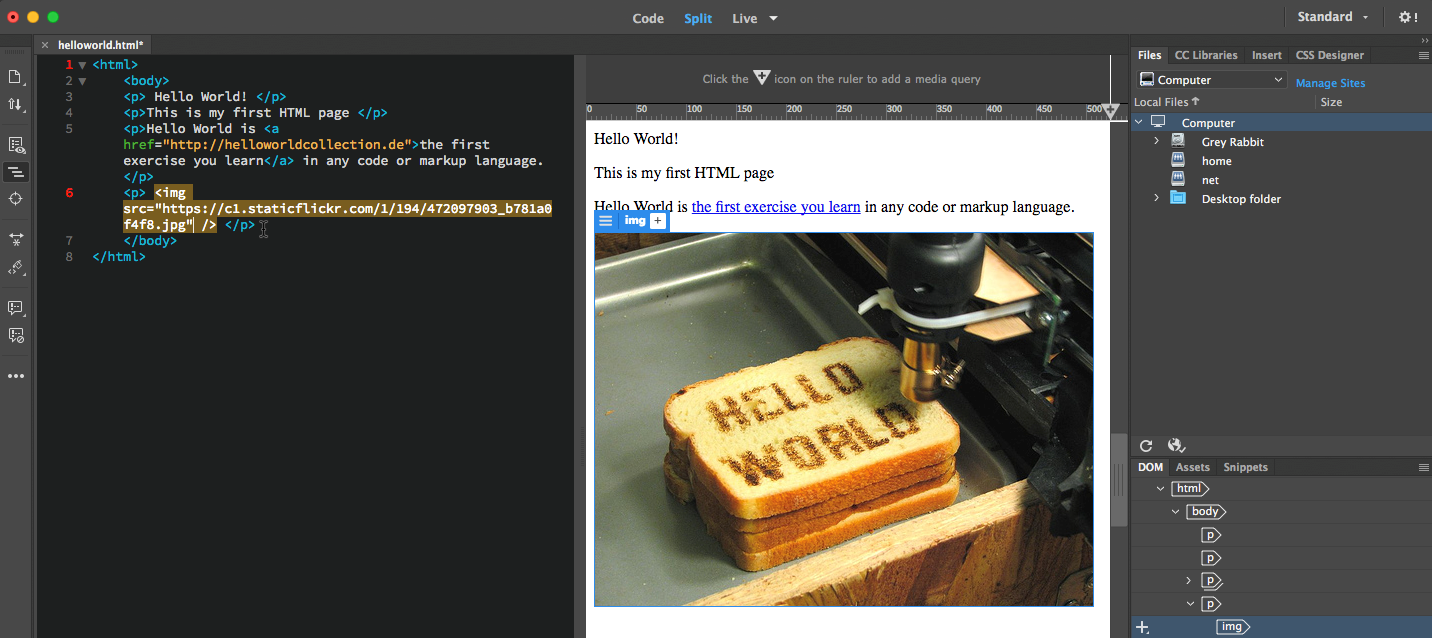Open the Snippets tab
Viewport: 1432px width, 638px height.
point(1245,467)
